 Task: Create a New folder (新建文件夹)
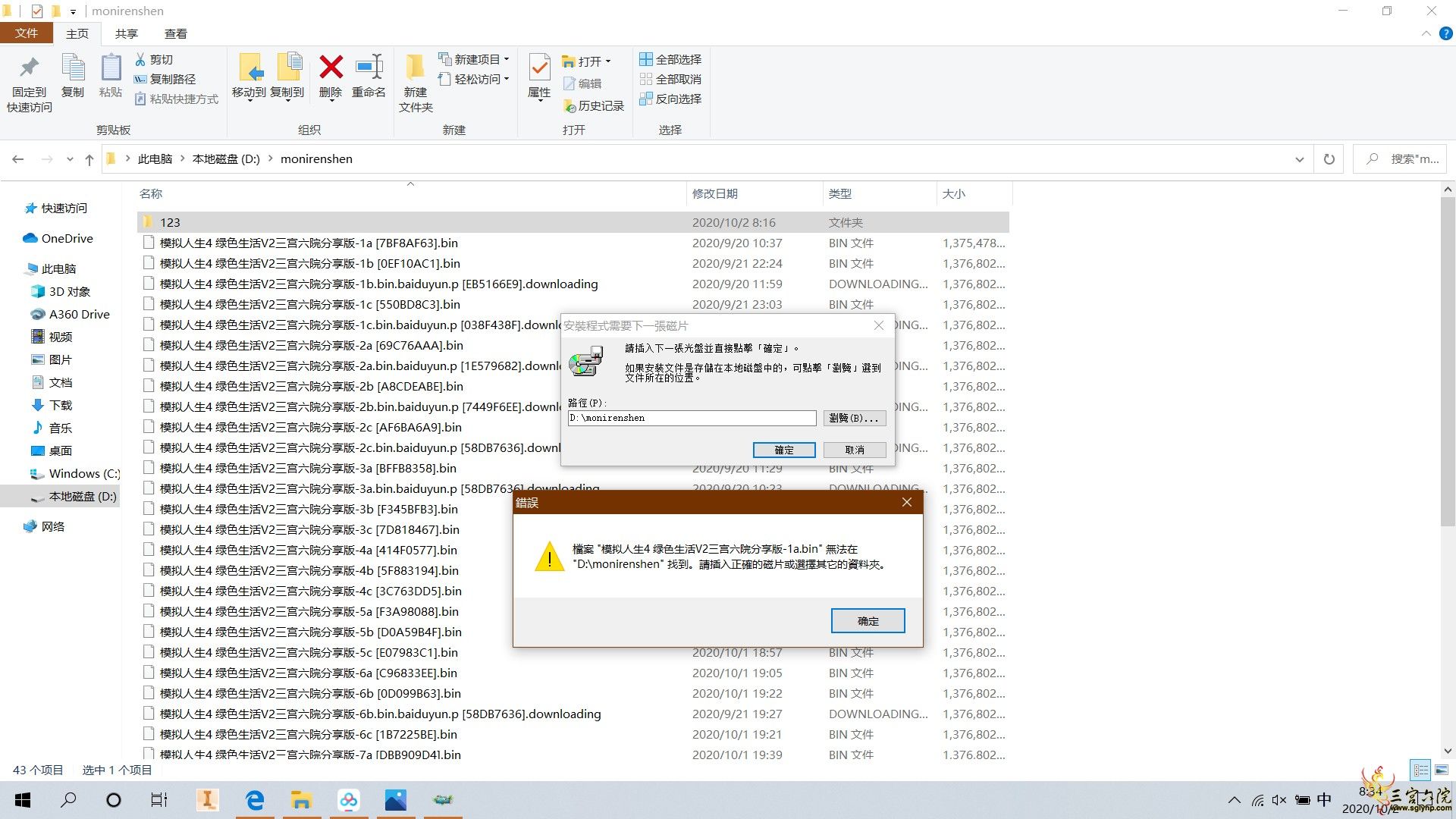(416, 83)
